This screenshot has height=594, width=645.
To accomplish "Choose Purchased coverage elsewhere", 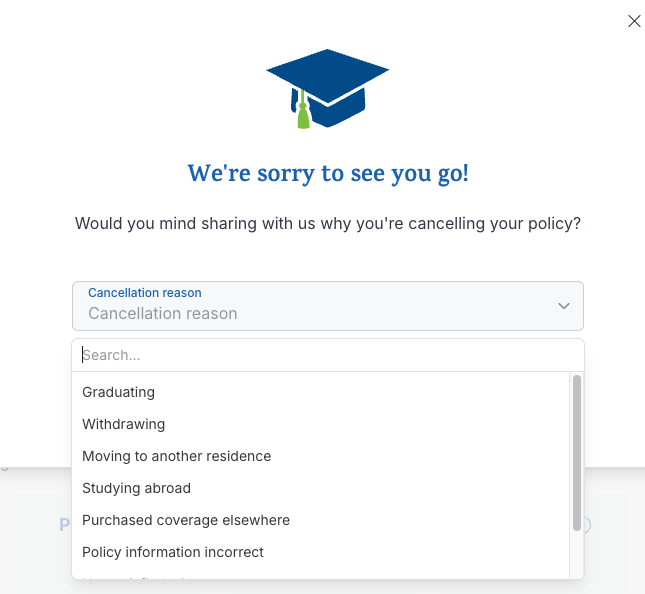I will click(186, 520).
